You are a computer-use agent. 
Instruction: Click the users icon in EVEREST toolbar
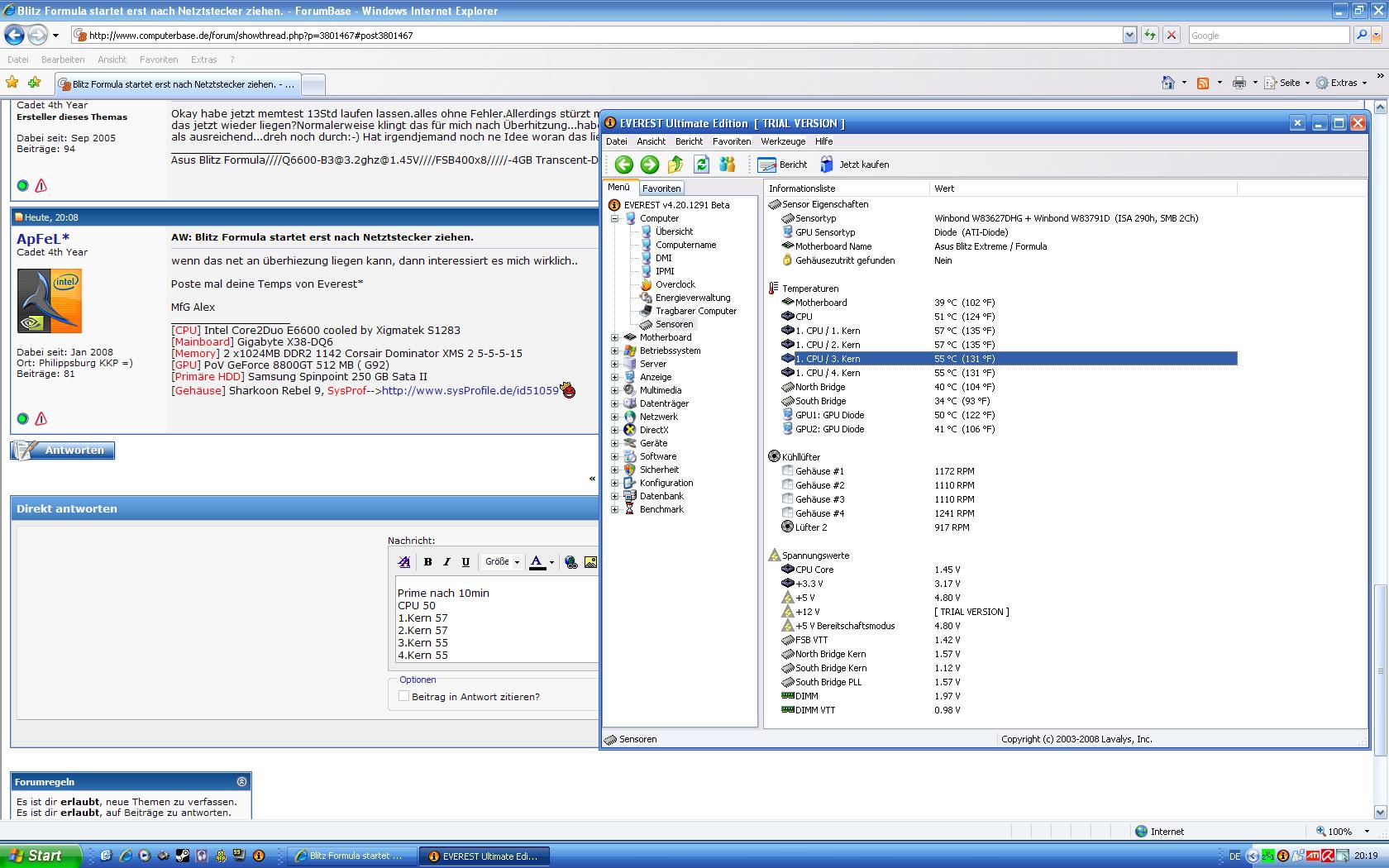click(727, 165)
